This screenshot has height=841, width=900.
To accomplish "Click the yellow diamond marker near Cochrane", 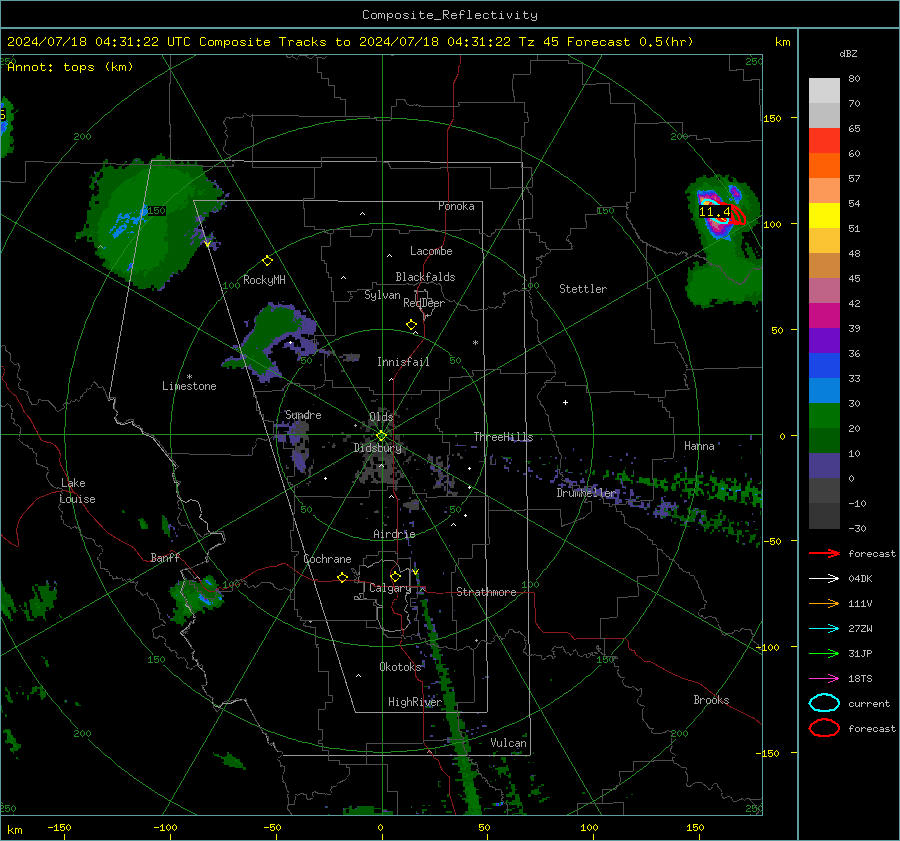I will (342, 578).
